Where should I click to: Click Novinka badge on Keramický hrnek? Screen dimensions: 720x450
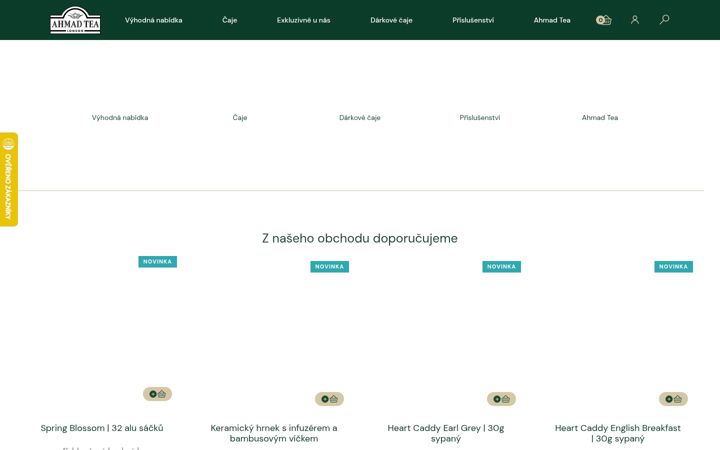329,267
